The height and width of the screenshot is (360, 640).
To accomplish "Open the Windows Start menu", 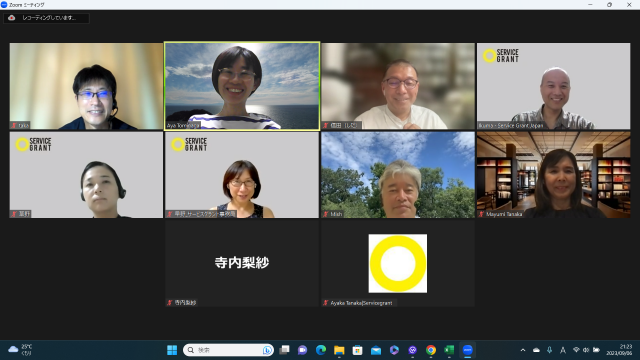I will [172, 350].
